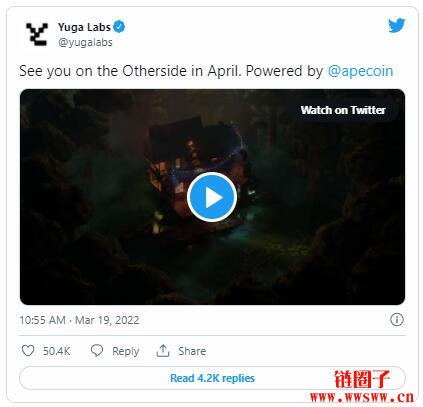Screen dimensions: 423x407
Task: Click the 50.4K likes count
Action: coord(57,351)
